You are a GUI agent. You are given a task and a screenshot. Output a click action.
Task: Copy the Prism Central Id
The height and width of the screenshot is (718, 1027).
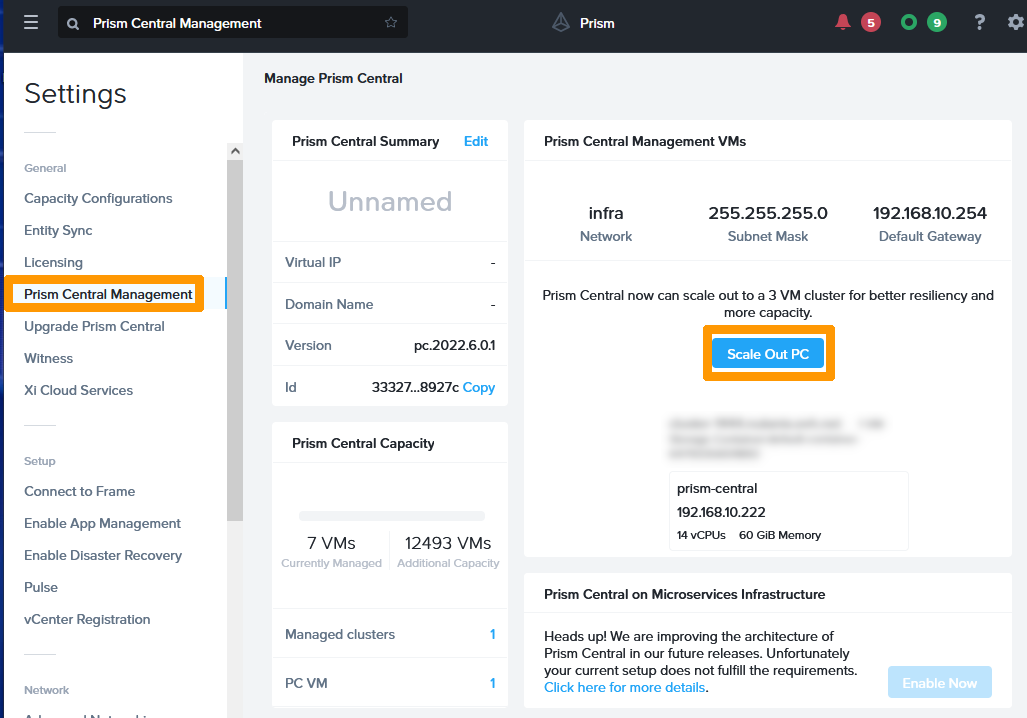click(478, 387)
